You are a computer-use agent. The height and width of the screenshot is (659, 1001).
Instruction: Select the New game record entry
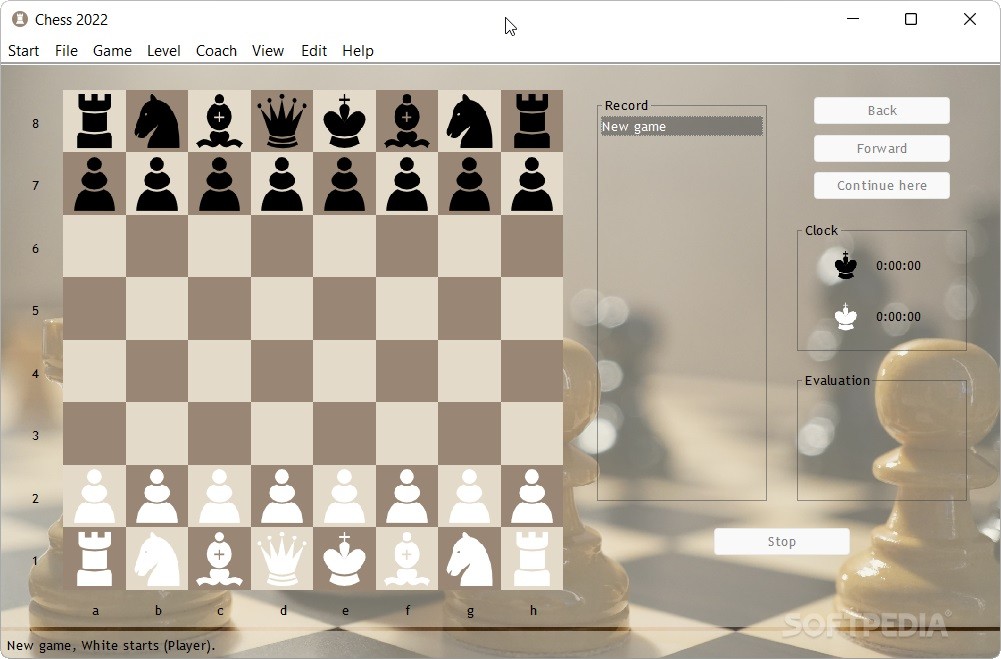click(681, 126)
